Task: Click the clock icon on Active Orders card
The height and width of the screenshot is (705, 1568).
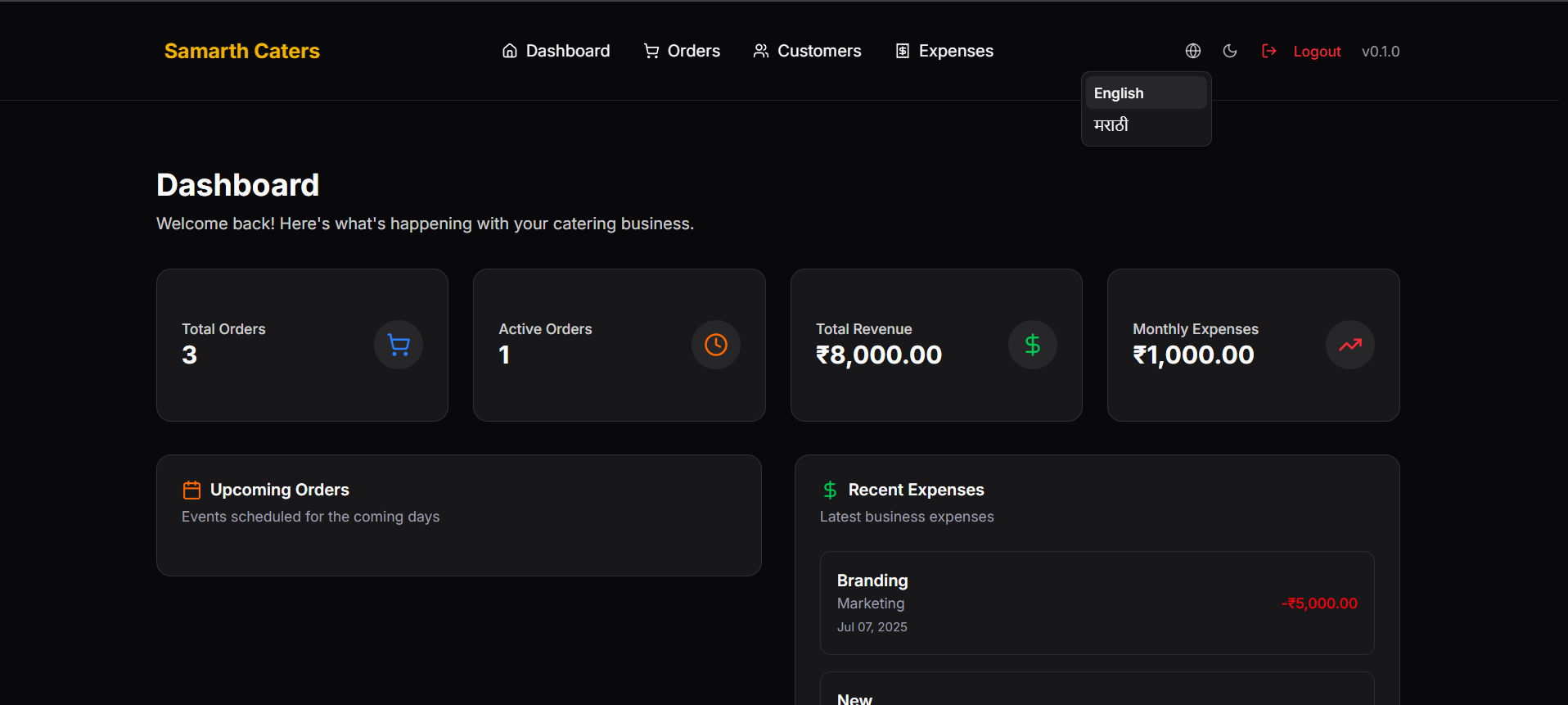Action: pos(715,345)
